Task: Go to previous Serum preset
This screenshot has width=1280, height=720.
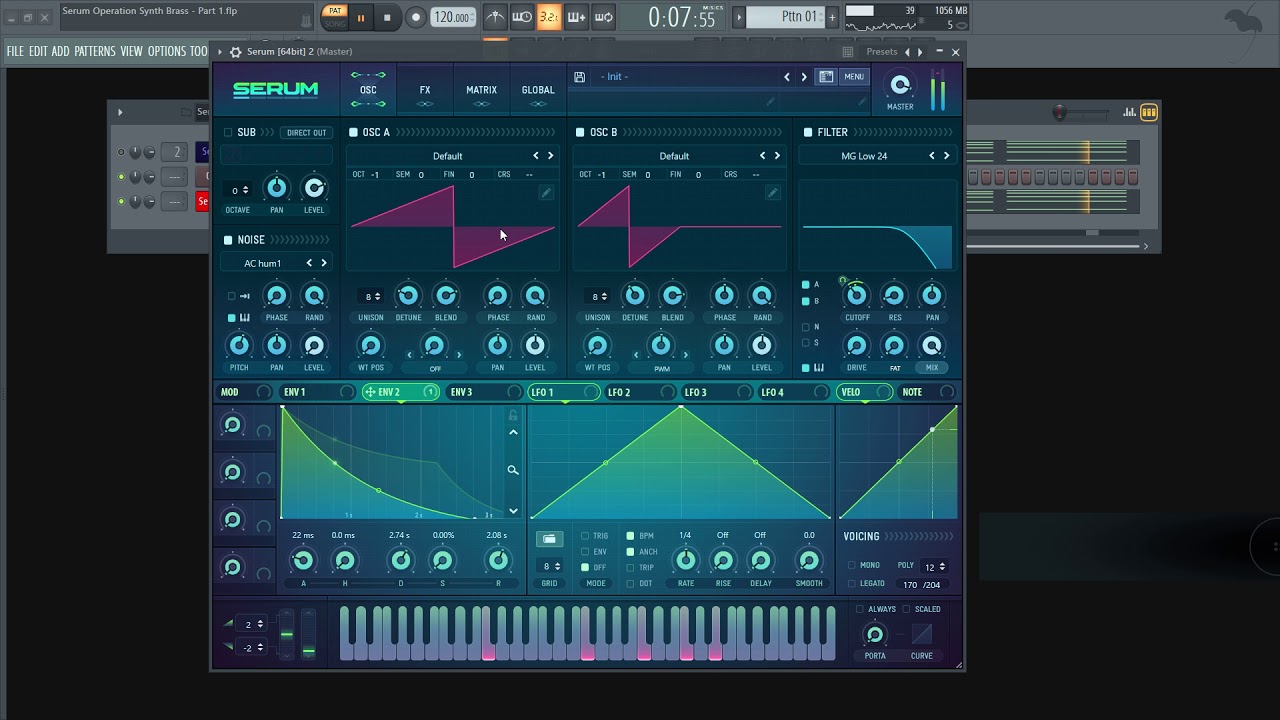Action: 787,77
